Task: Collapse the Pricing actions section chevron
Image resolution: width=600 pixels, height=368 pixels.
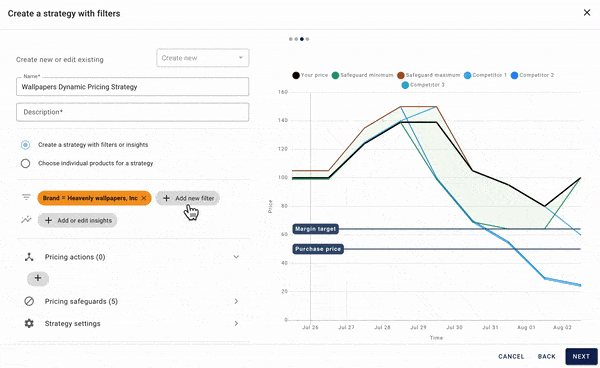Action: (x=236, y=257)
